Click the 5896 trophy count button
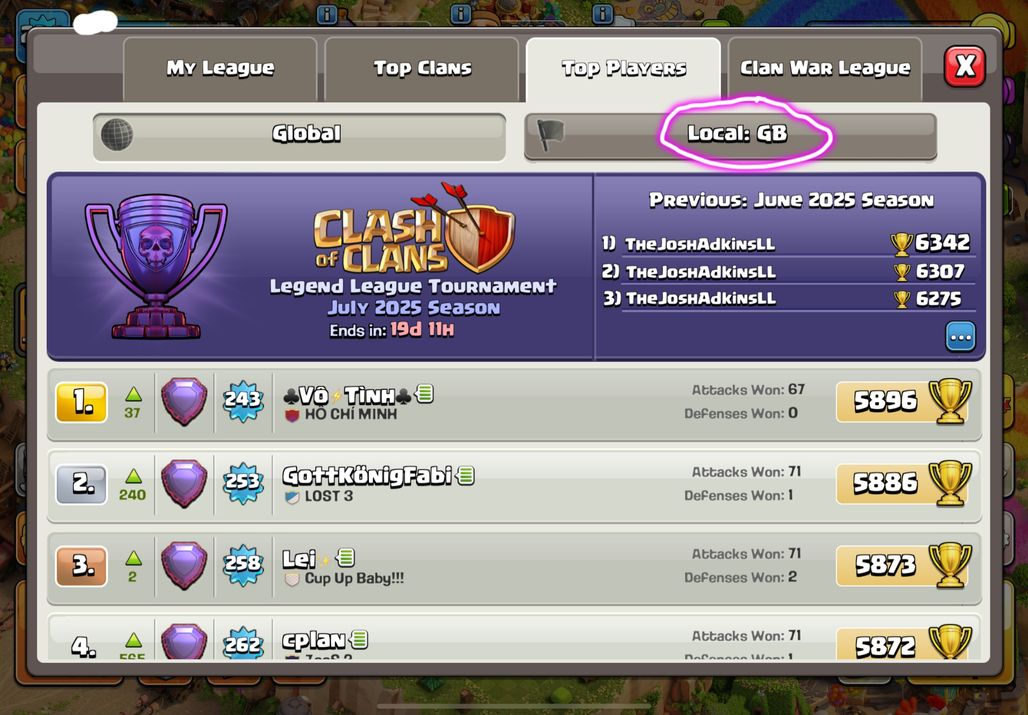The image size is (1028, 715). point(903,401)
